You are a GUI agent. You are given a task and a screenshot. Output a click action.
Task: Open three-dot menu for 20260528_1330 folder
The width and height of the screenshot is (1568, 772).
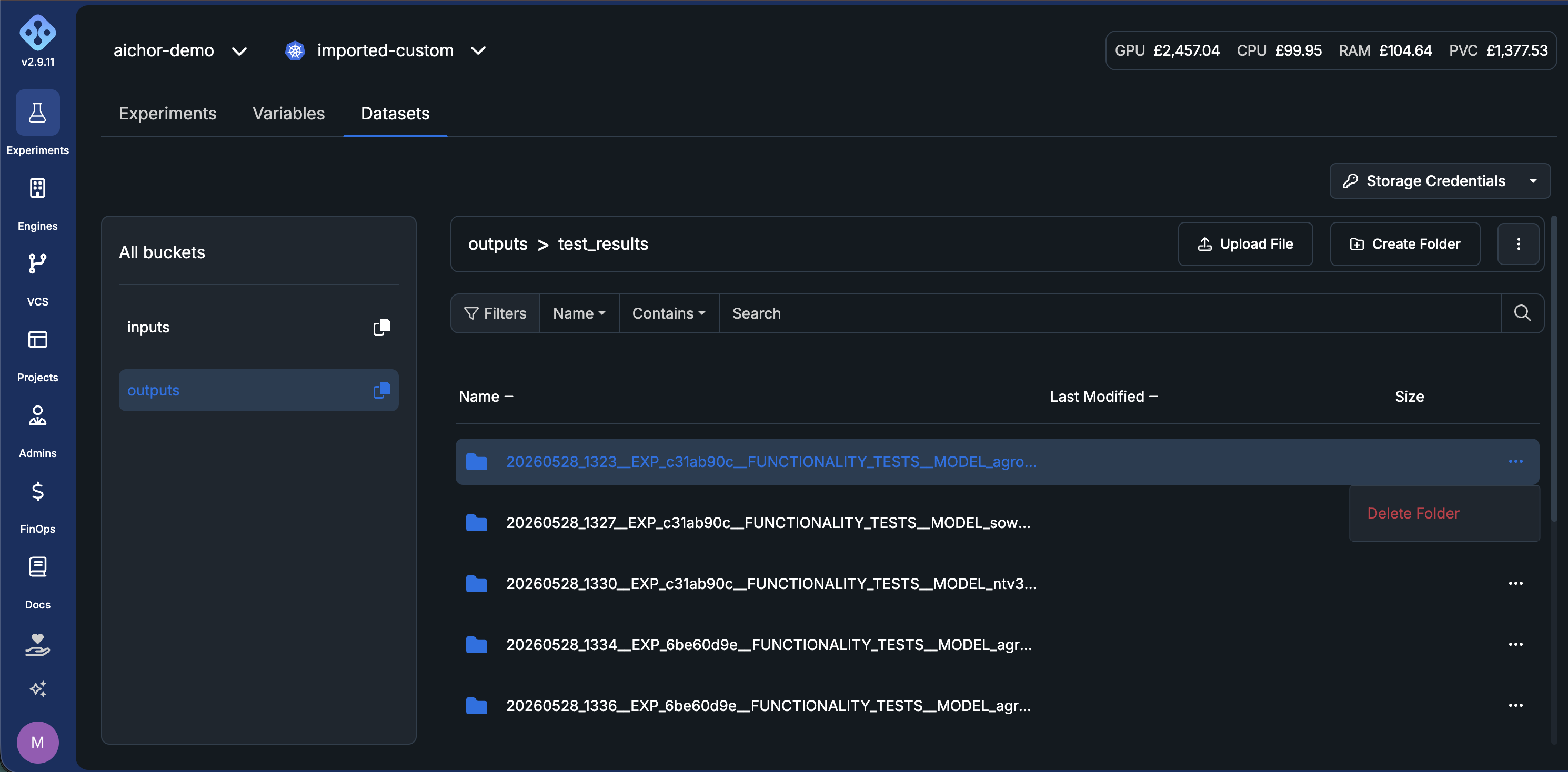click(1516, 583)
